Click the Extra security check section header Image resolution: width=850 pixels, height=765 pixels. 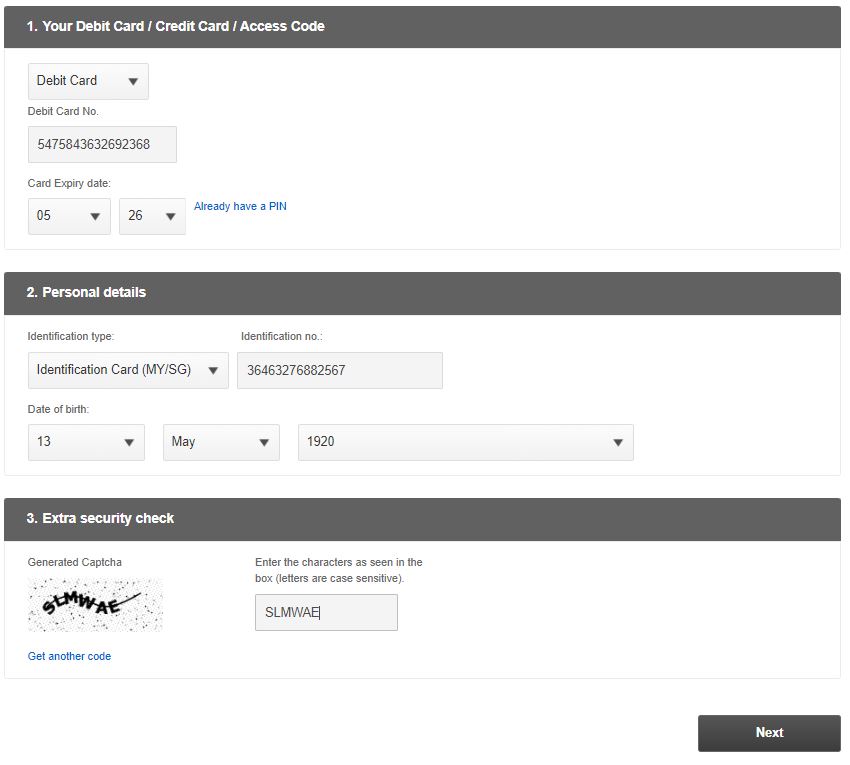click(x=100, y=519)
